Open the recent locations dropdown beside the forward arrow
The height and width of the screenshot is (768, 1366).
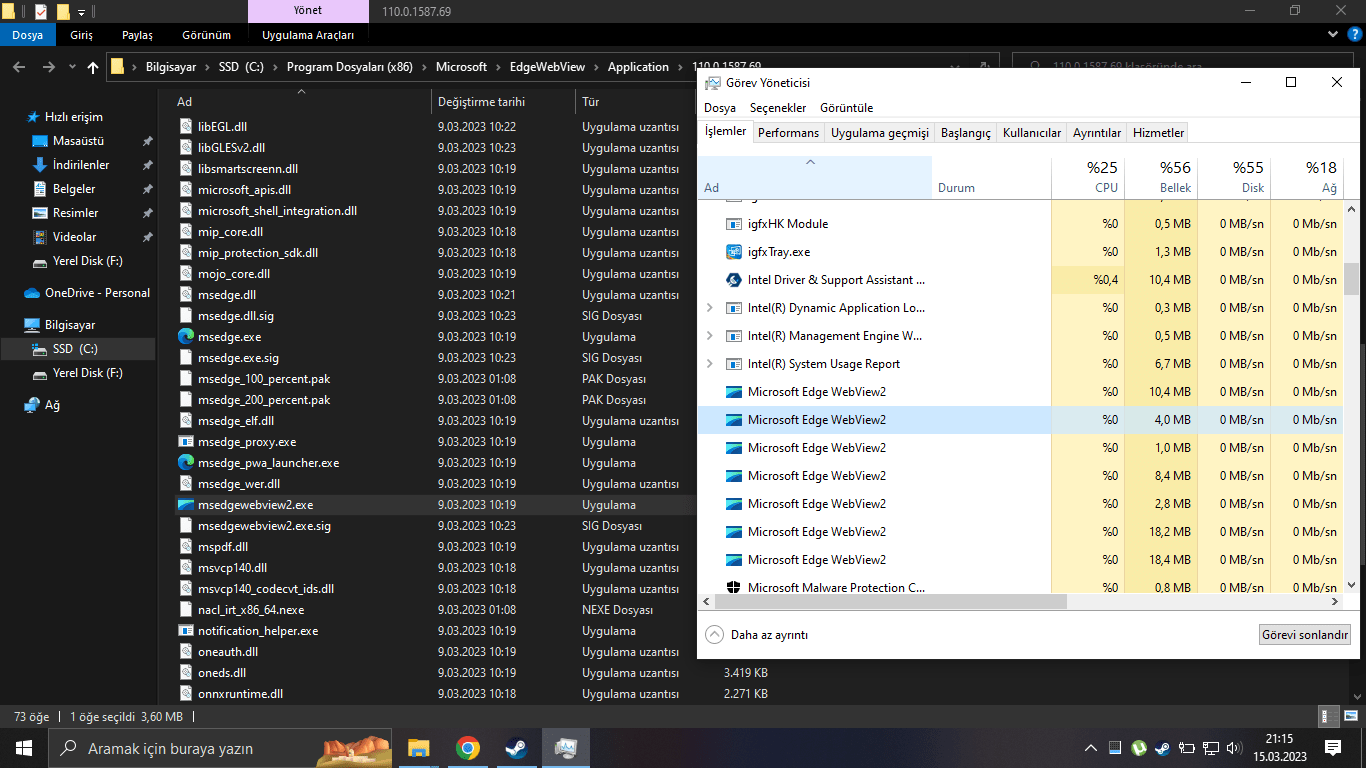pyautogui.click(x=71, y=67)
